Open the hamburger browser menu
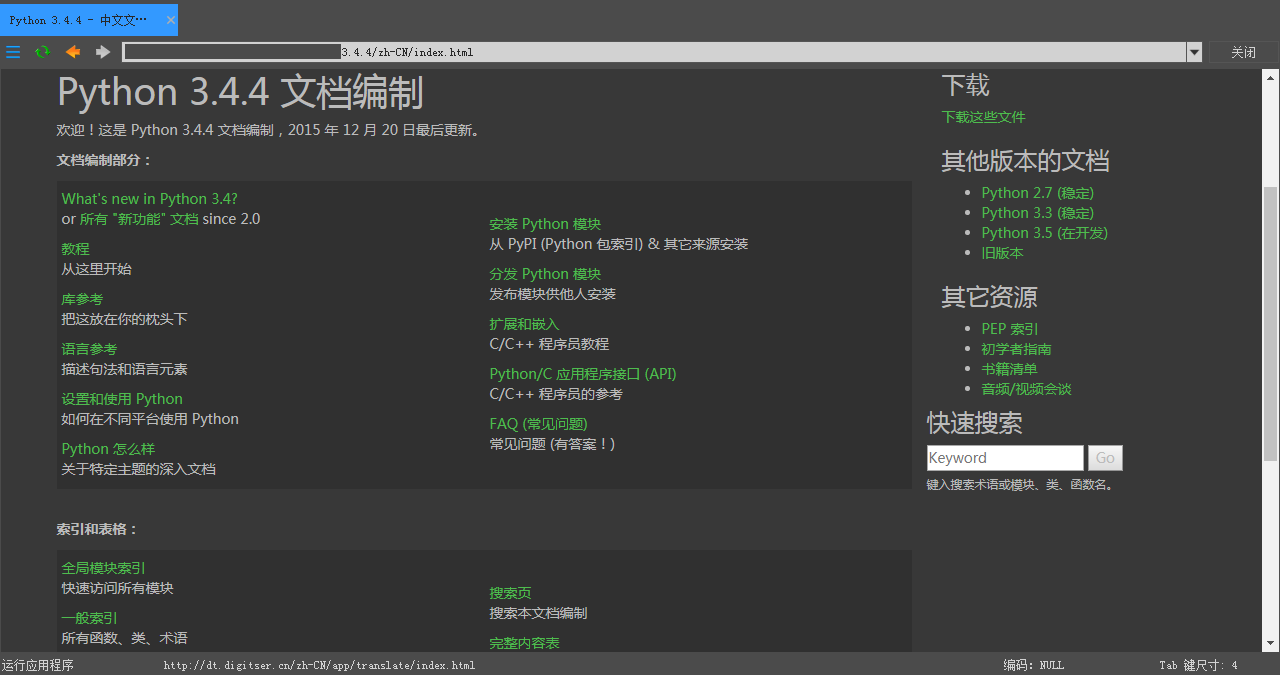Image resolution: width=1280 pixels, height=675 pixels. pos(13,52)
